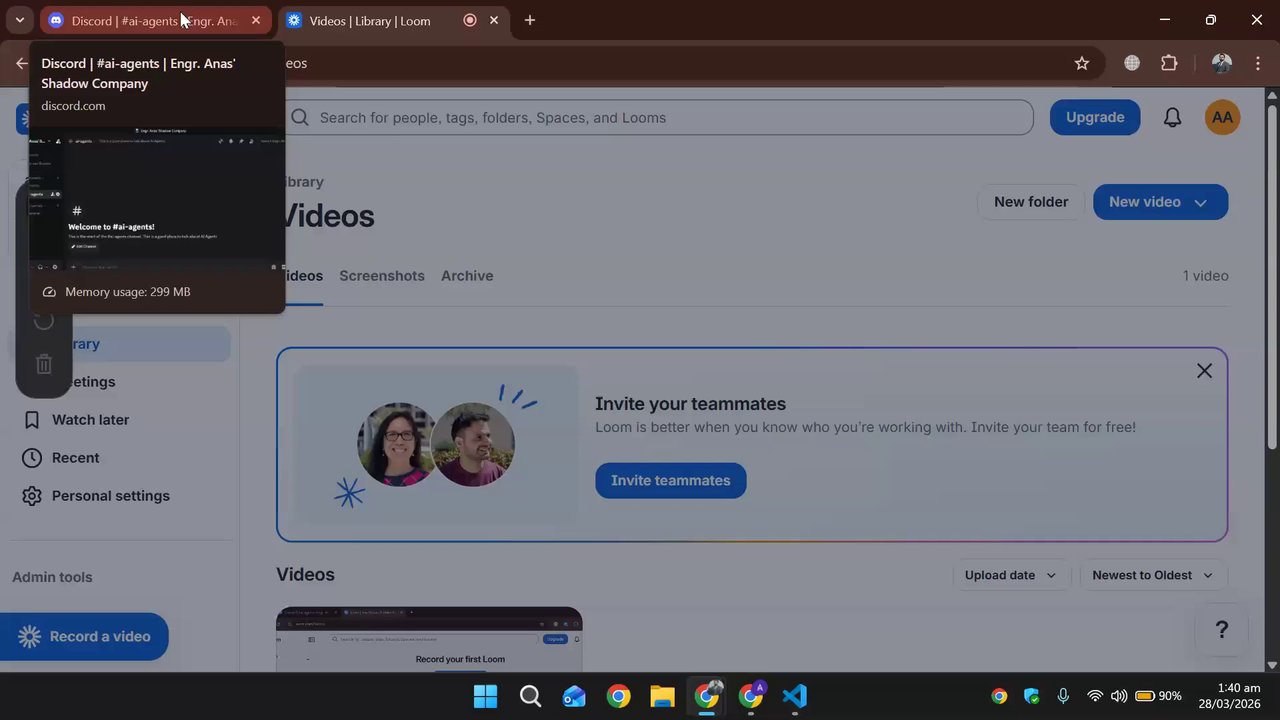Open the Chrome profile avatar menu
The height and width of the screenshot is (720, 1280).
(x=1221, y=63)
